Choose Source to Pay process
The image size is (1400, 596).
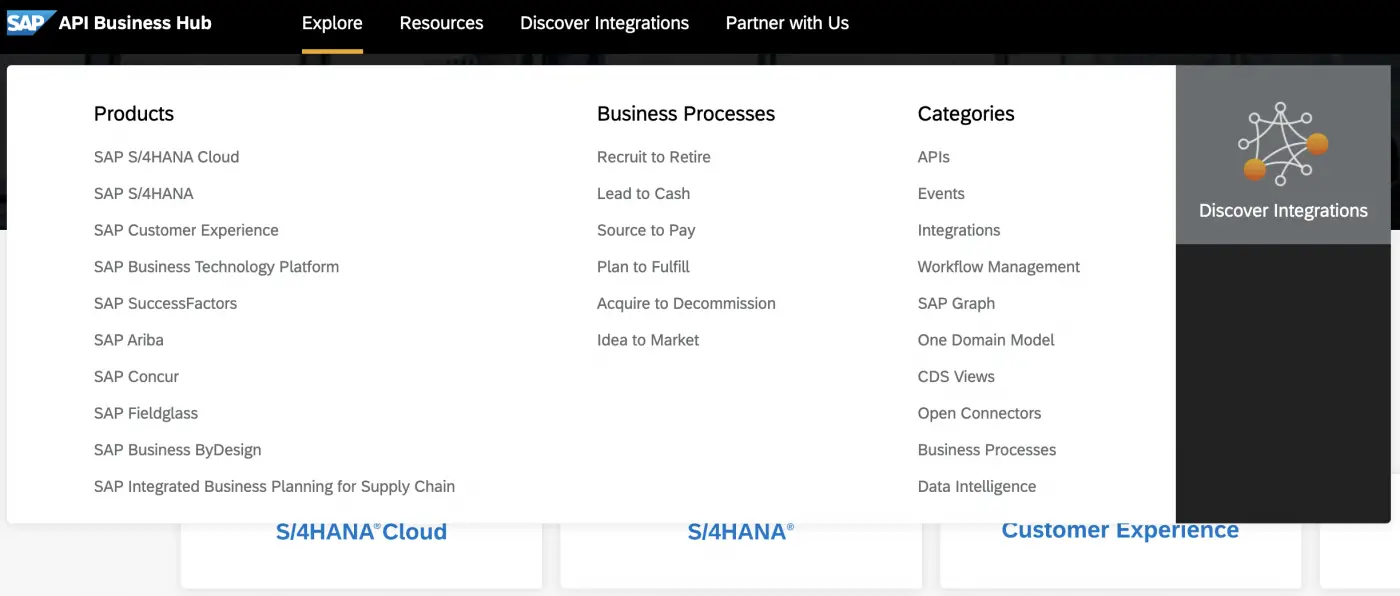pos(646,230)
